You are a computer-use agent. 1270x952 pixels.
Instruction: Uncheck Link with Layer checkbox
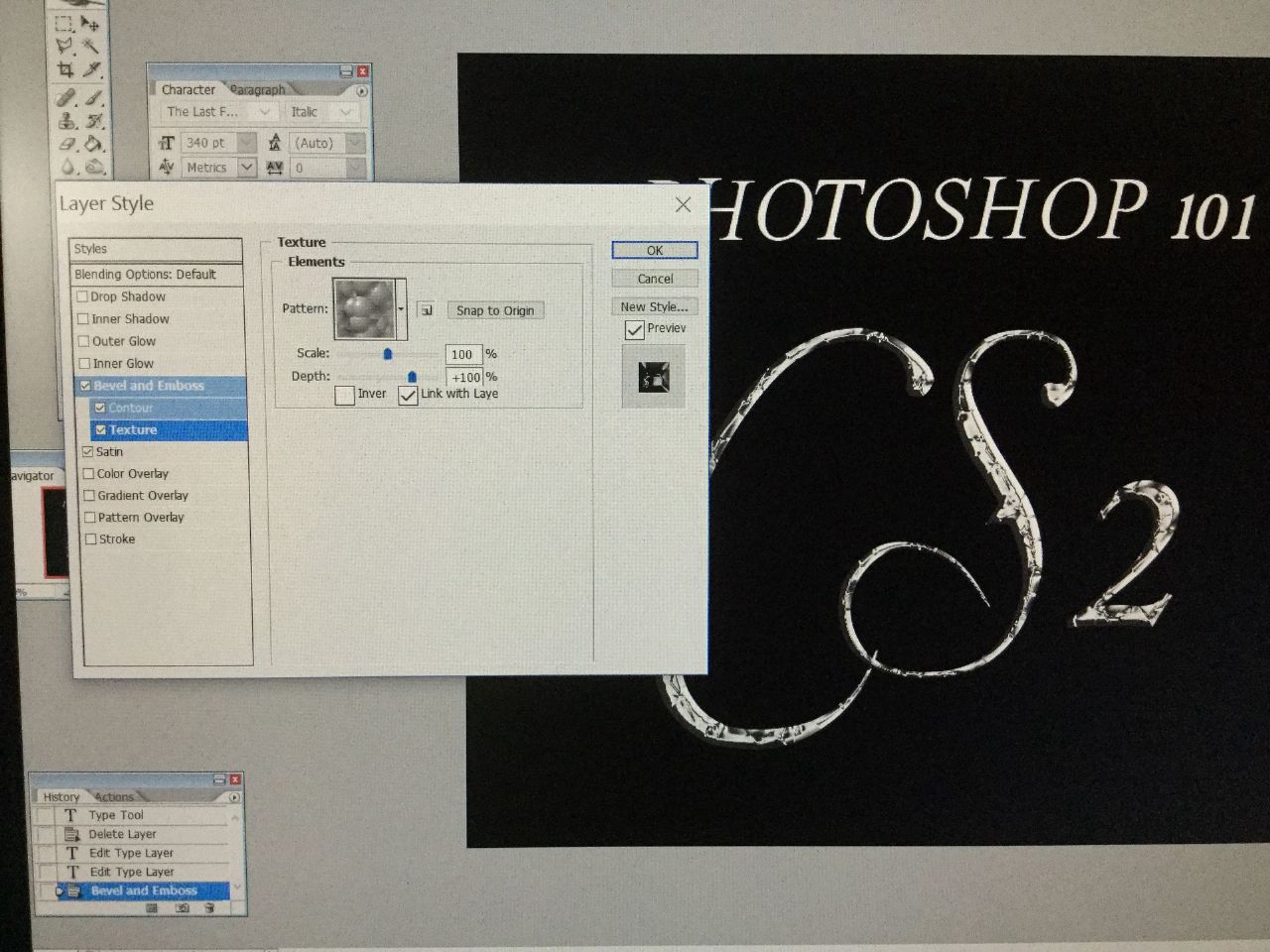click(x=408, y=395)
